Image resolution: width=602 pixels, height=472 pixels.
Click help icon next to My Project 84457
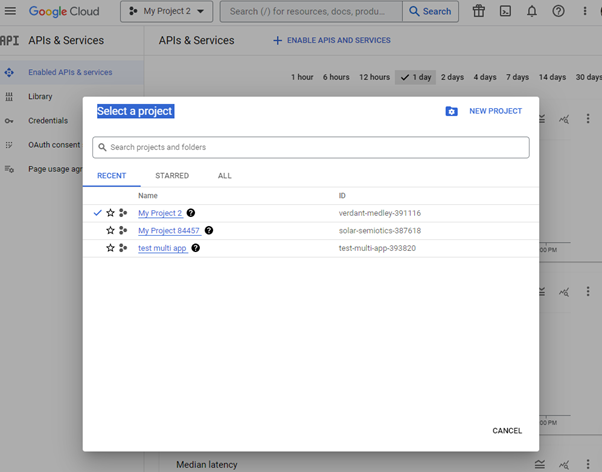209,230
